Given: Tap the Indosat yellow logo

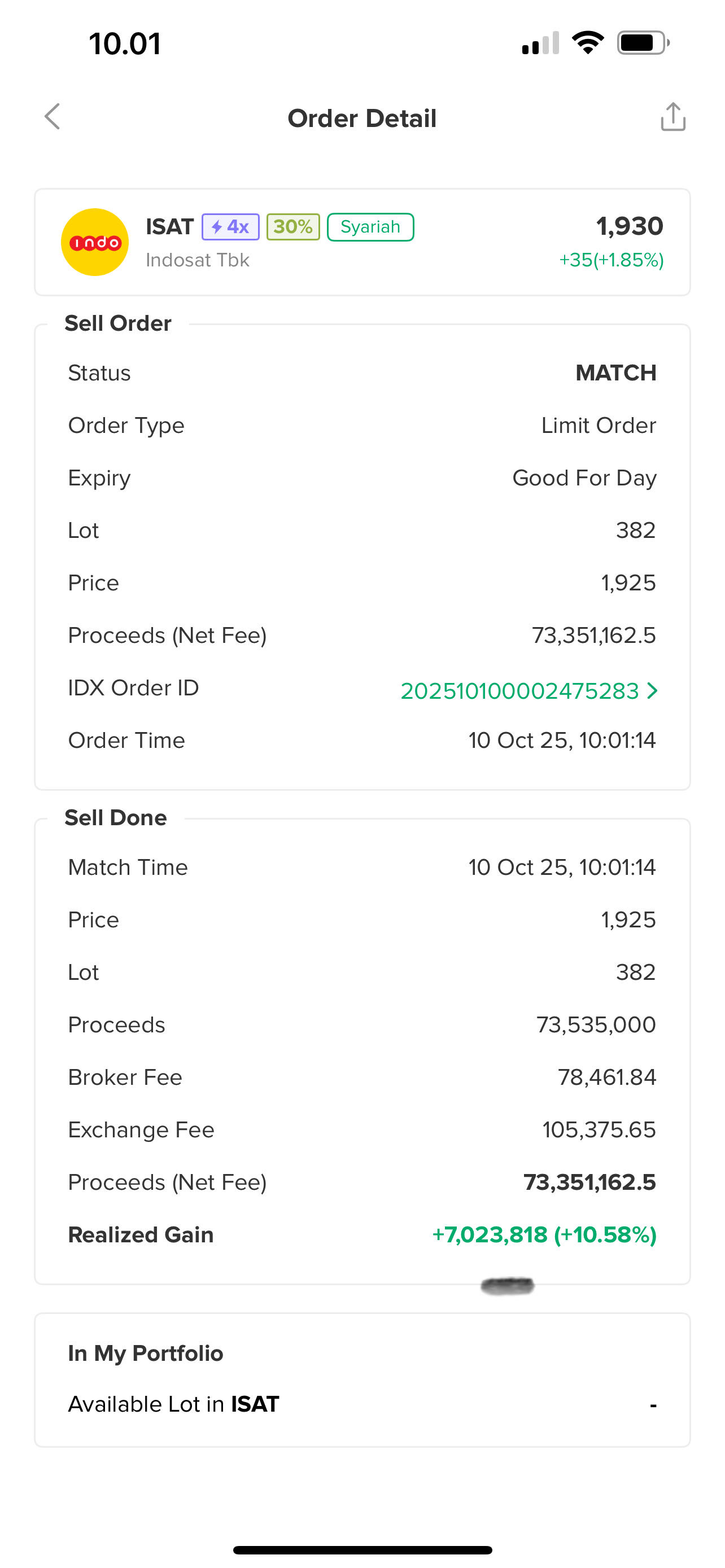Looking at the screenshot, I should 94,242.
